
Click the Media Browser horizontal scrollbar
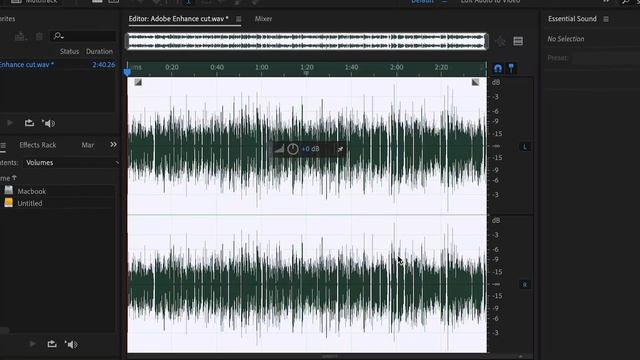coord(4,330)
